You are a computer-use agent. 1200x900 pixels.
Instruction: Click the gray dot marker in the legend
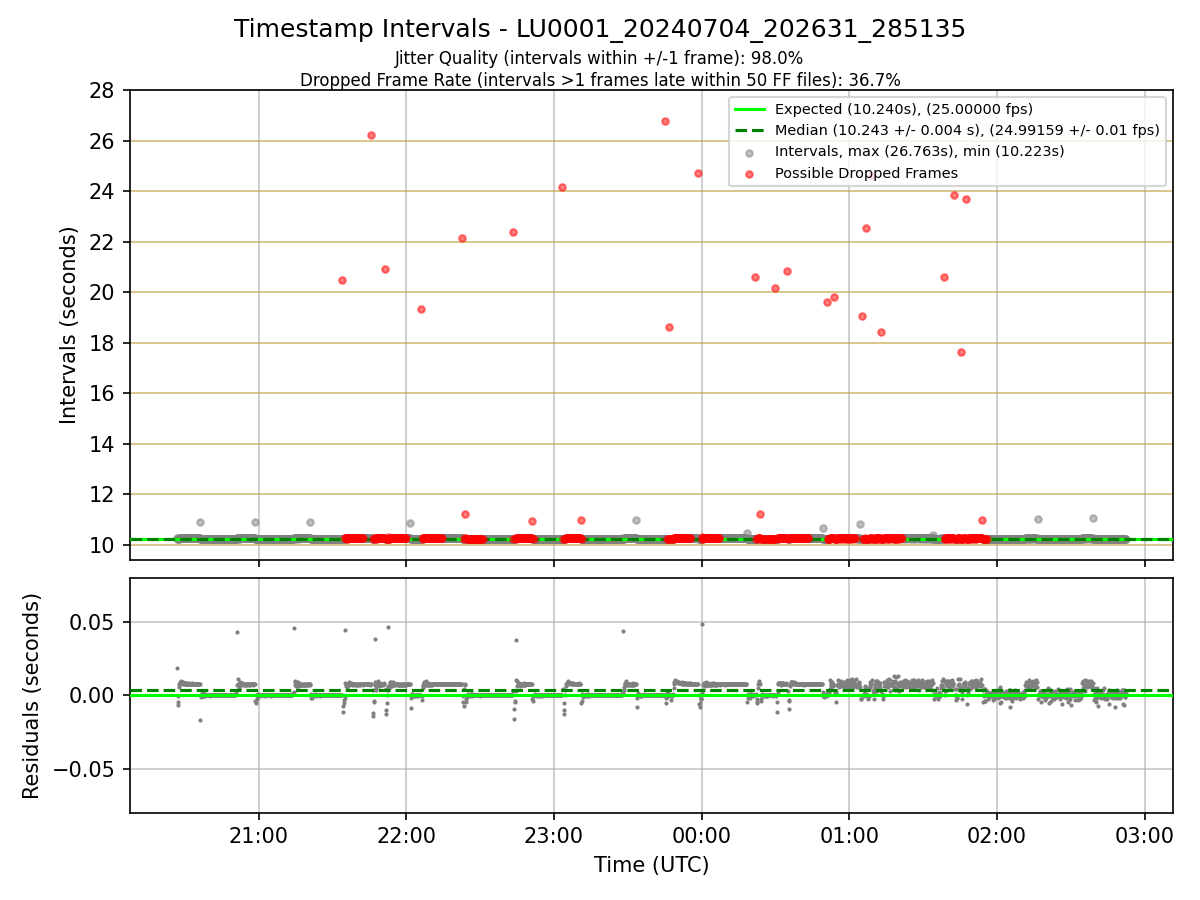pos(750,152)
